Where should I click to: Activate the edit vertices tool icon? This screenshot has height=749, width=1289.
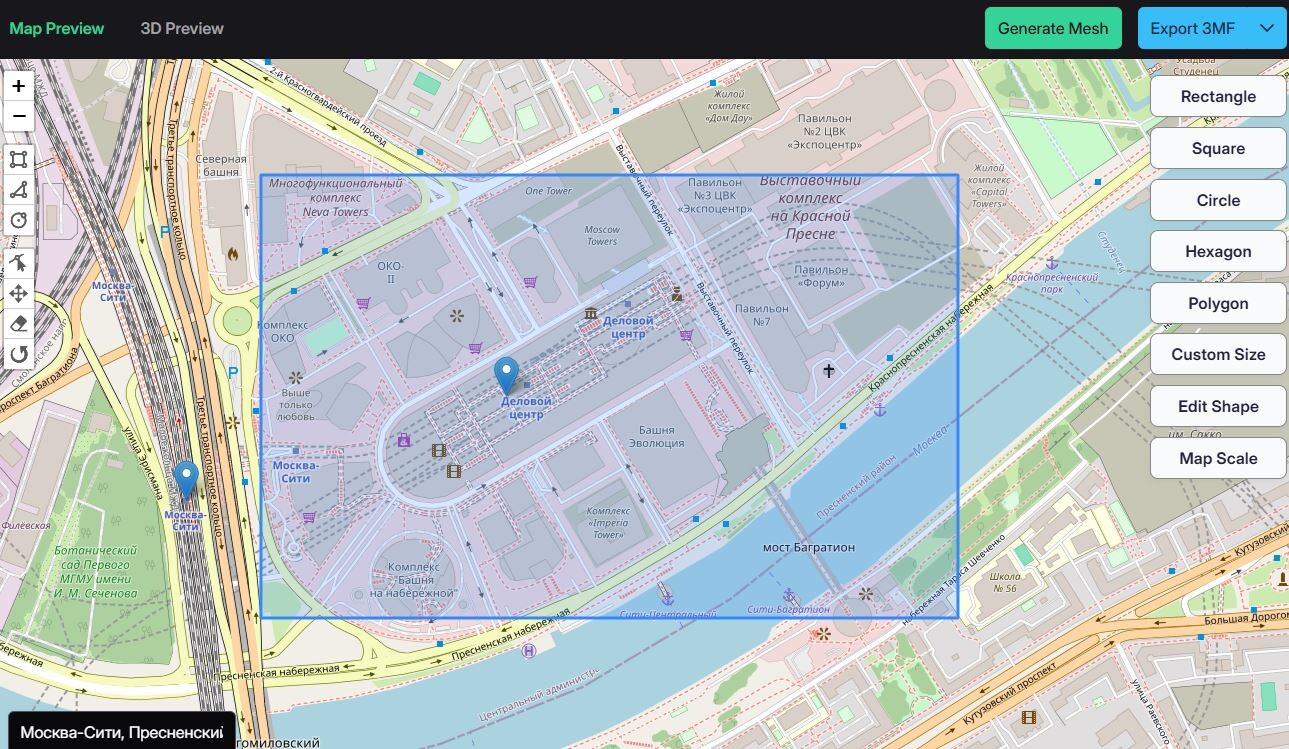(18, 262)
